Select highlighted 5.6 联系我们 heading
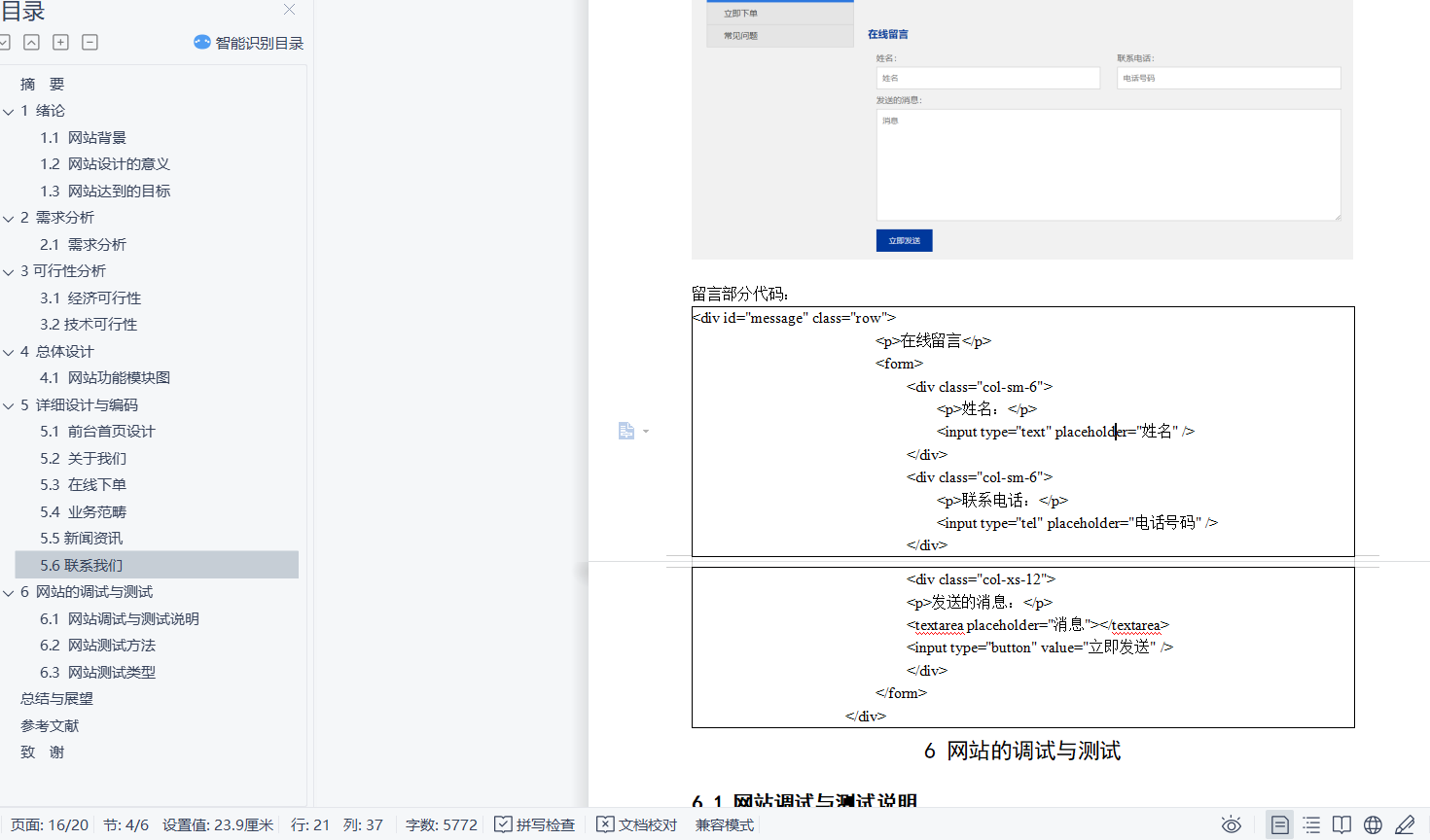Screen dimensions: 1430x840 click(157, 565)
